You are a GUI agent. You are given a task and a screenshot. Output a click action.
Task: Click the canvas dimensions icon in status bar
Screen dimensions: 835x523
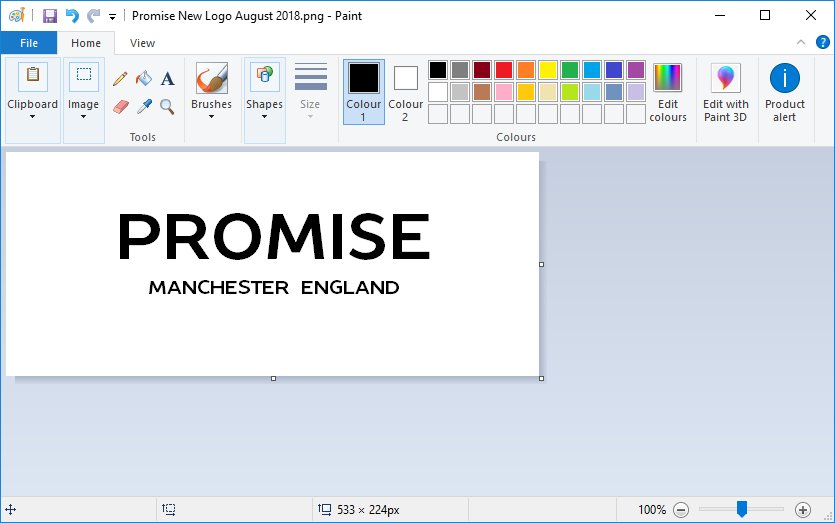pos(324,510)
